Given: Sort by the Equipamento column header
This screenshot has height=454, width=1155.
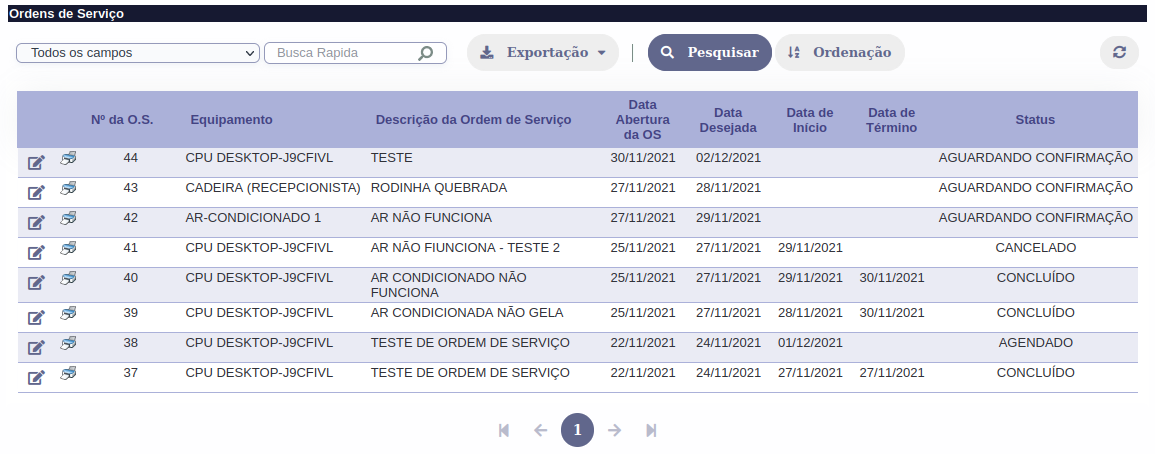Looking at the screenshot, I should tap(231, 120).
